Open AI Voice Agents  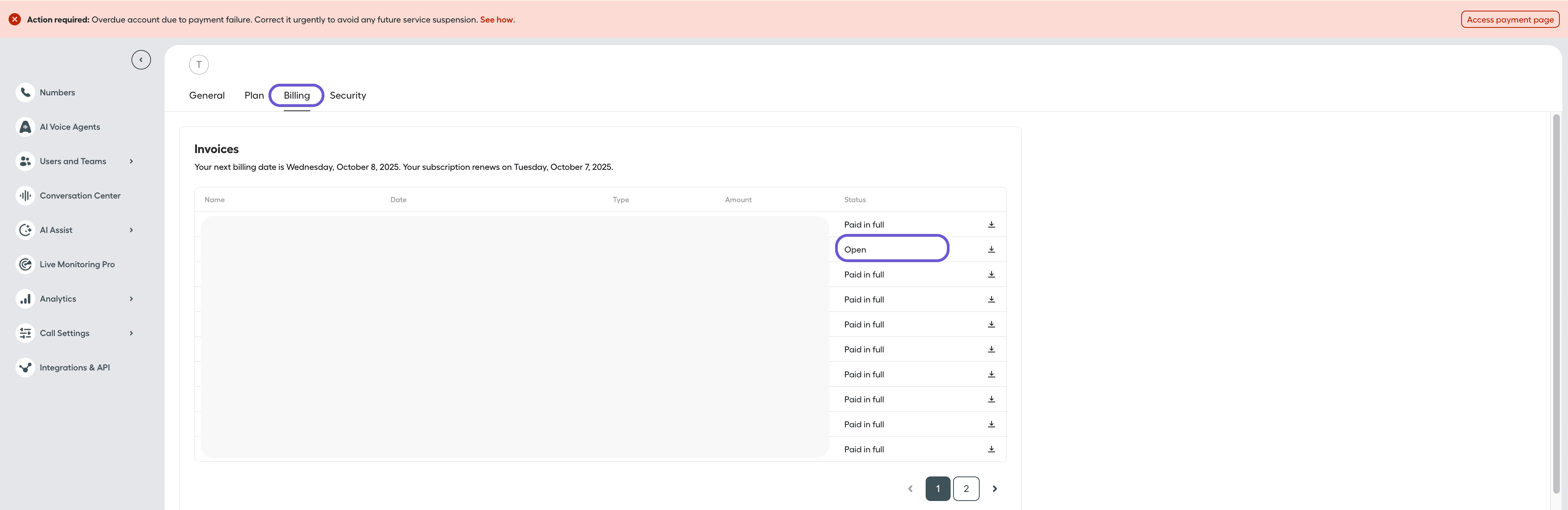(69, 126)
